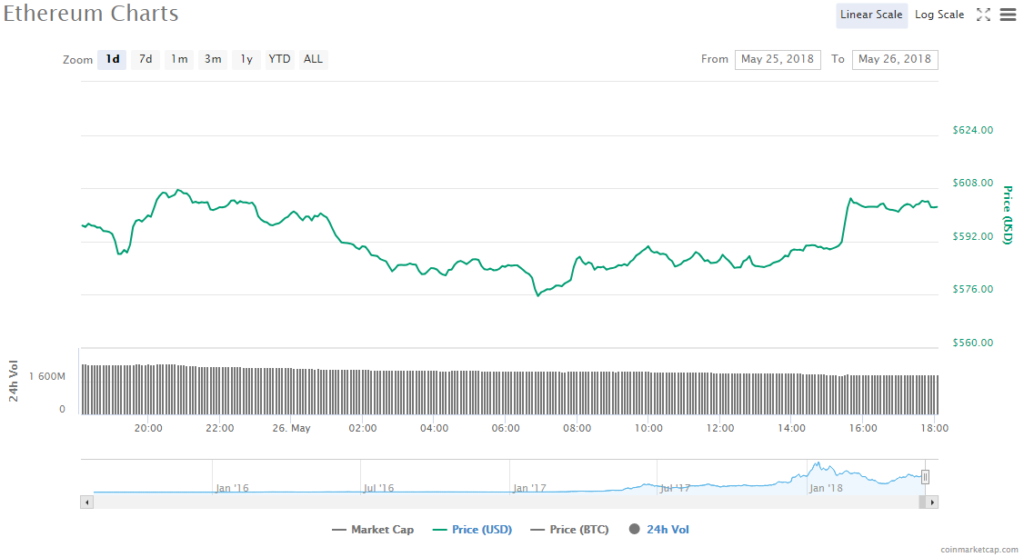The height and width of the screenshot is (557, 1024).
Task: Set zoom to 3m
Action: tap(213, 59)
